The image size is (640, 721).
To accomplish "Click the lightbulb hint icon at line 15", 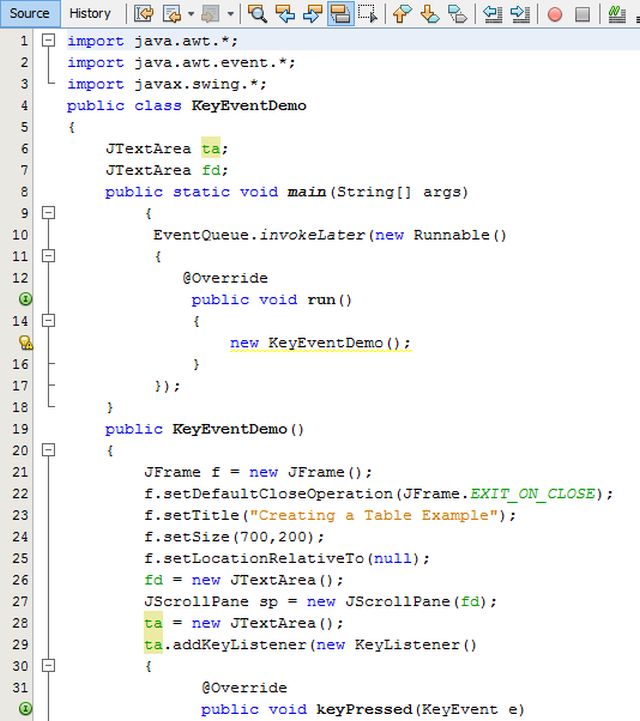I will pos(26,343).
